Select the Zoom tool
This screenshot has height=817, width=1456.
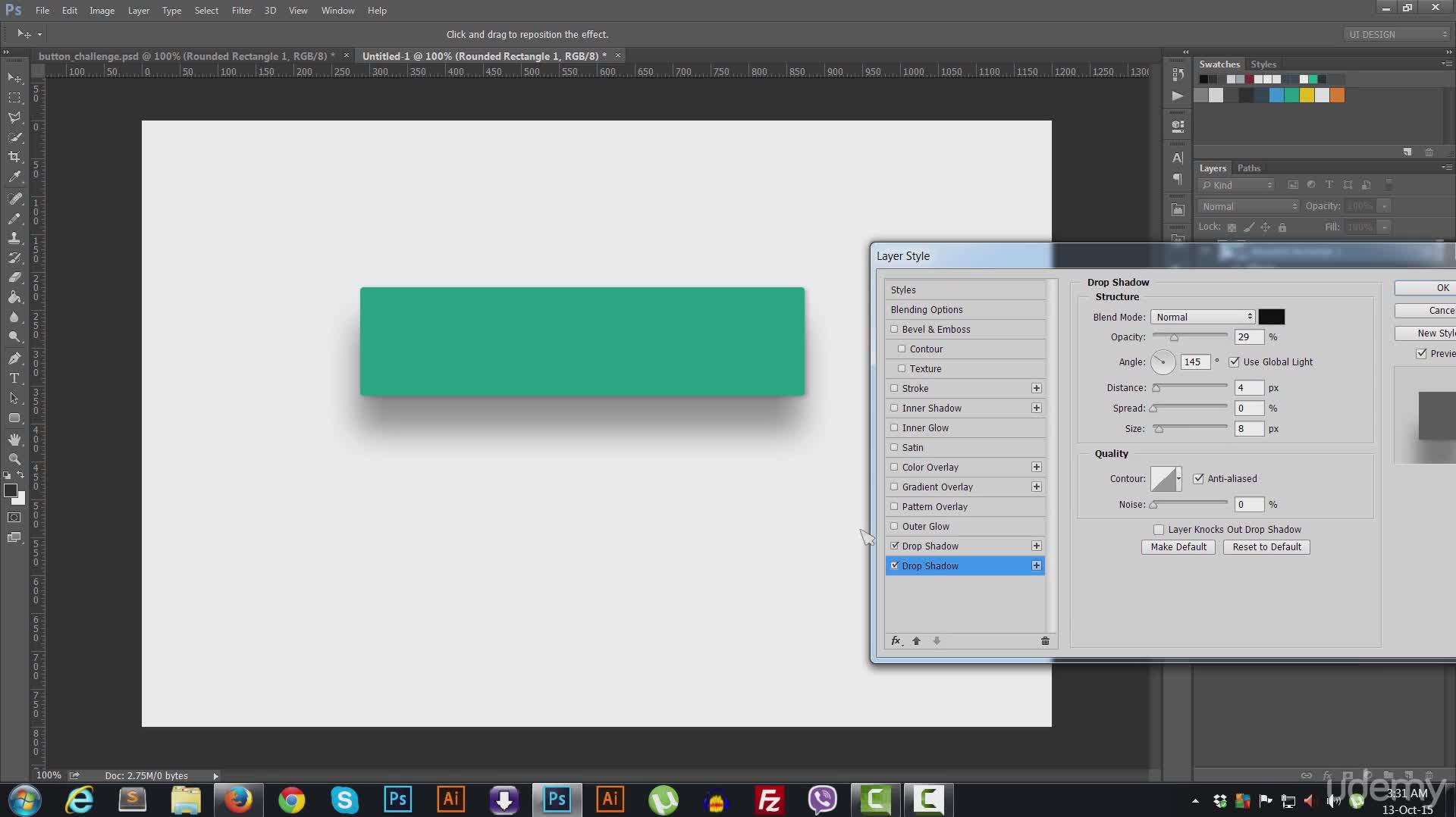[x=14, y=459]
